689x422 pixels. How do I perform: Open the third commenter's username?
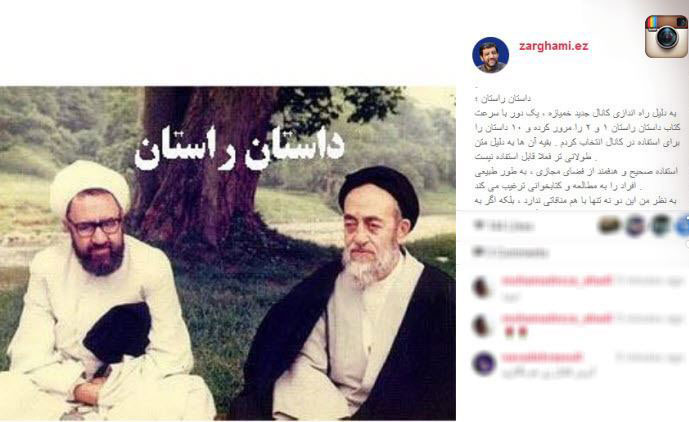coord(542,357)
